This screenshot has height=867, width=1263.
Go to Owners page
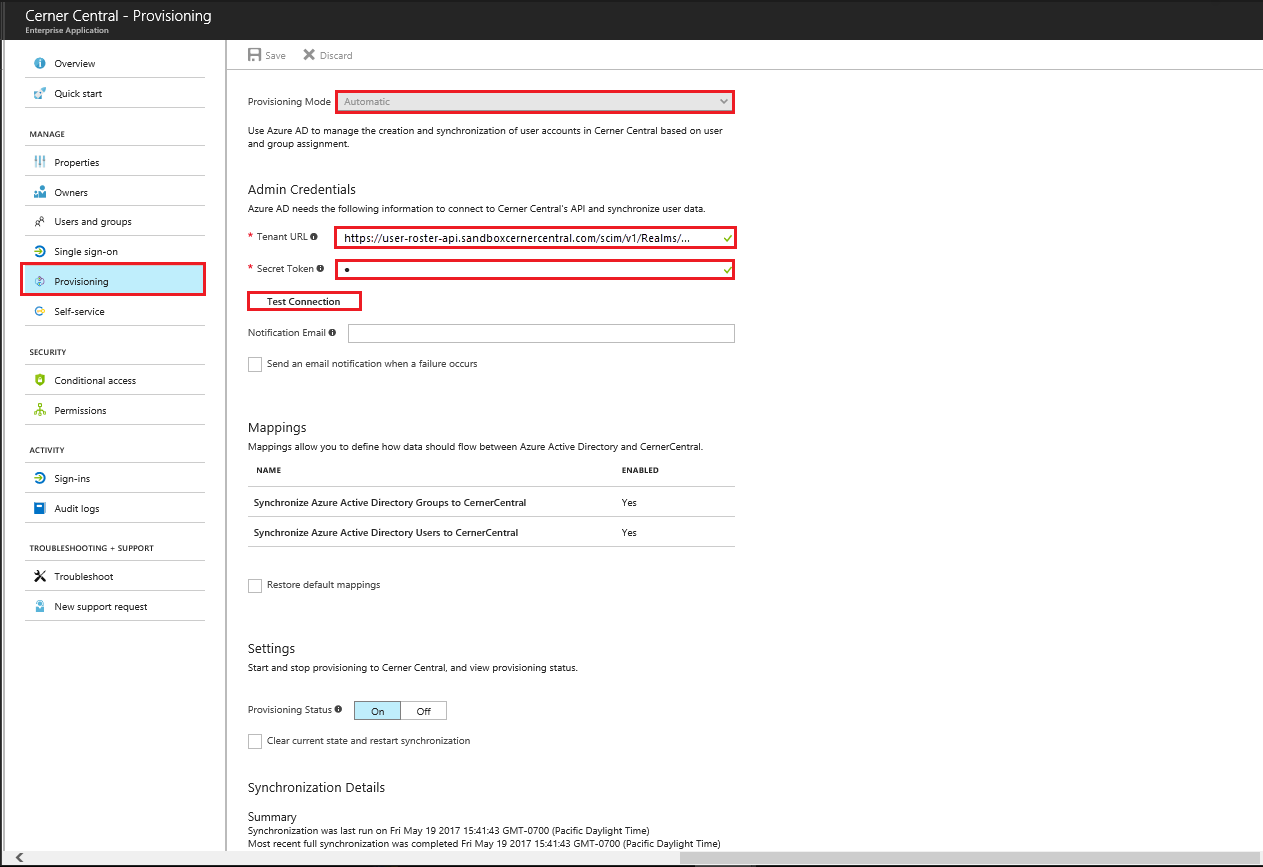point(115,192)
